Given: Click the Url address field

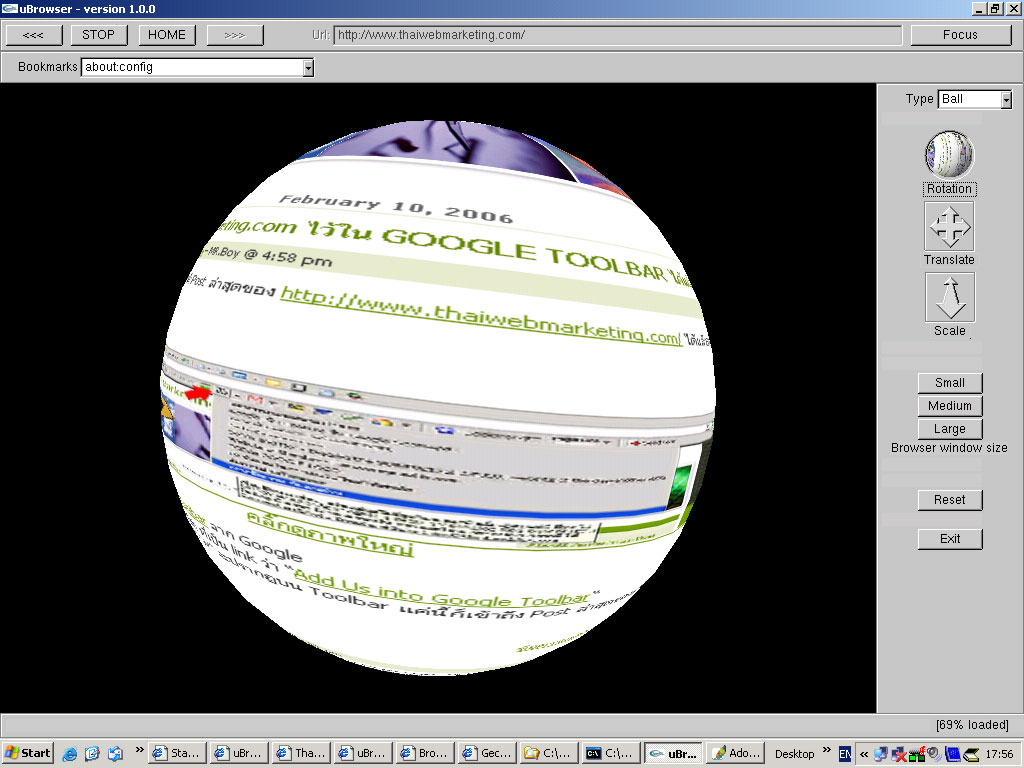Looking at the screenshot, I should click(617, 35).
